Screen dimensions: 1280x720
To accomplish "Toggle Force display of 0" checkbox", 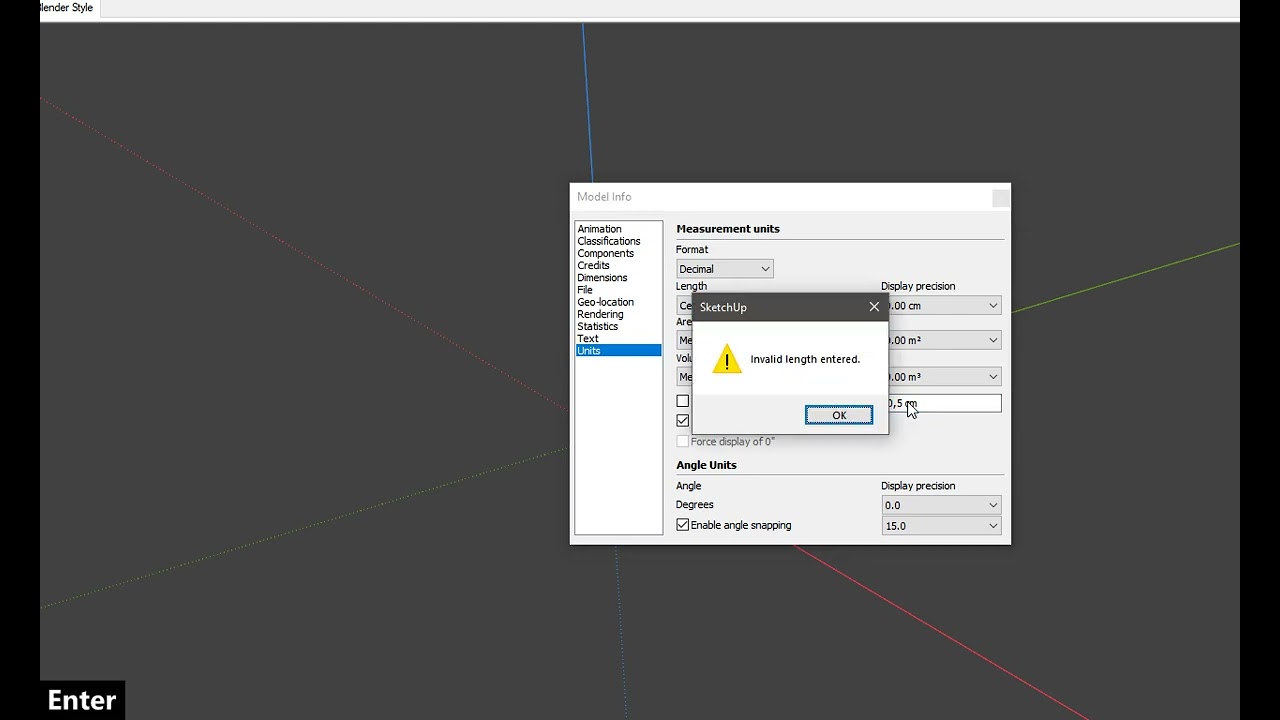I will 683,441.
